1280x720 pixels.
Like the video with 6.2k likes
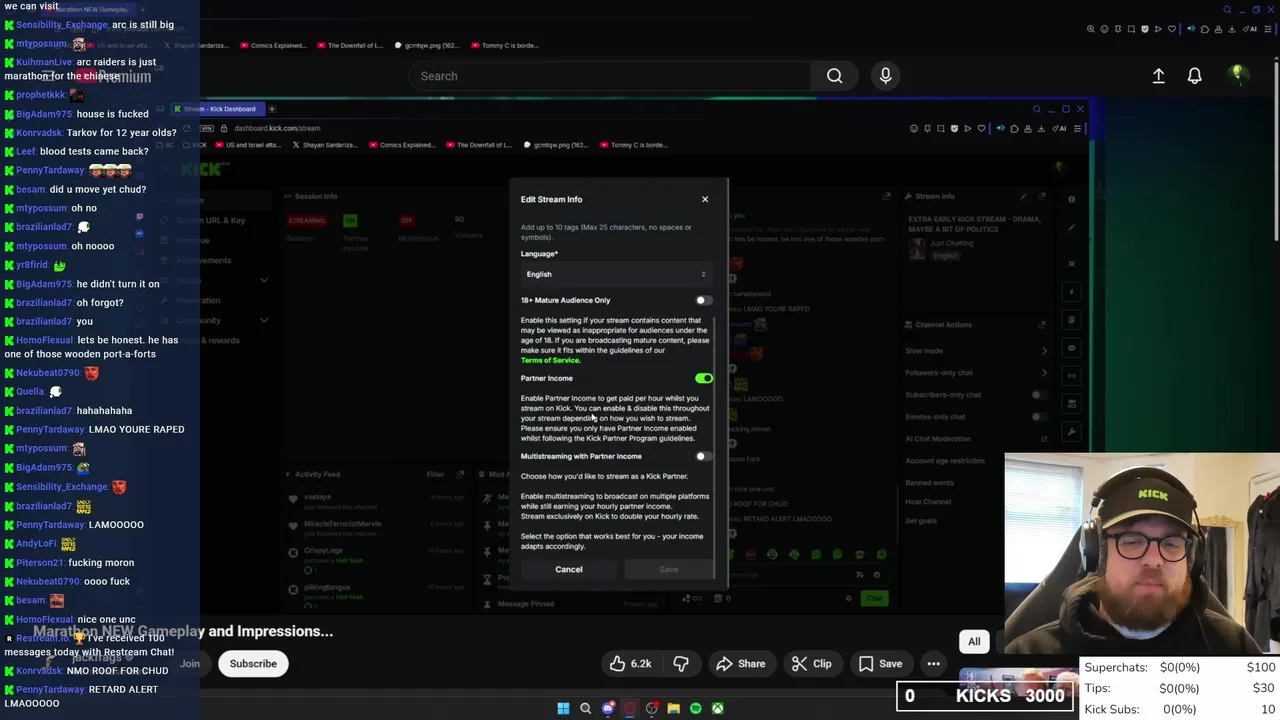630,664
